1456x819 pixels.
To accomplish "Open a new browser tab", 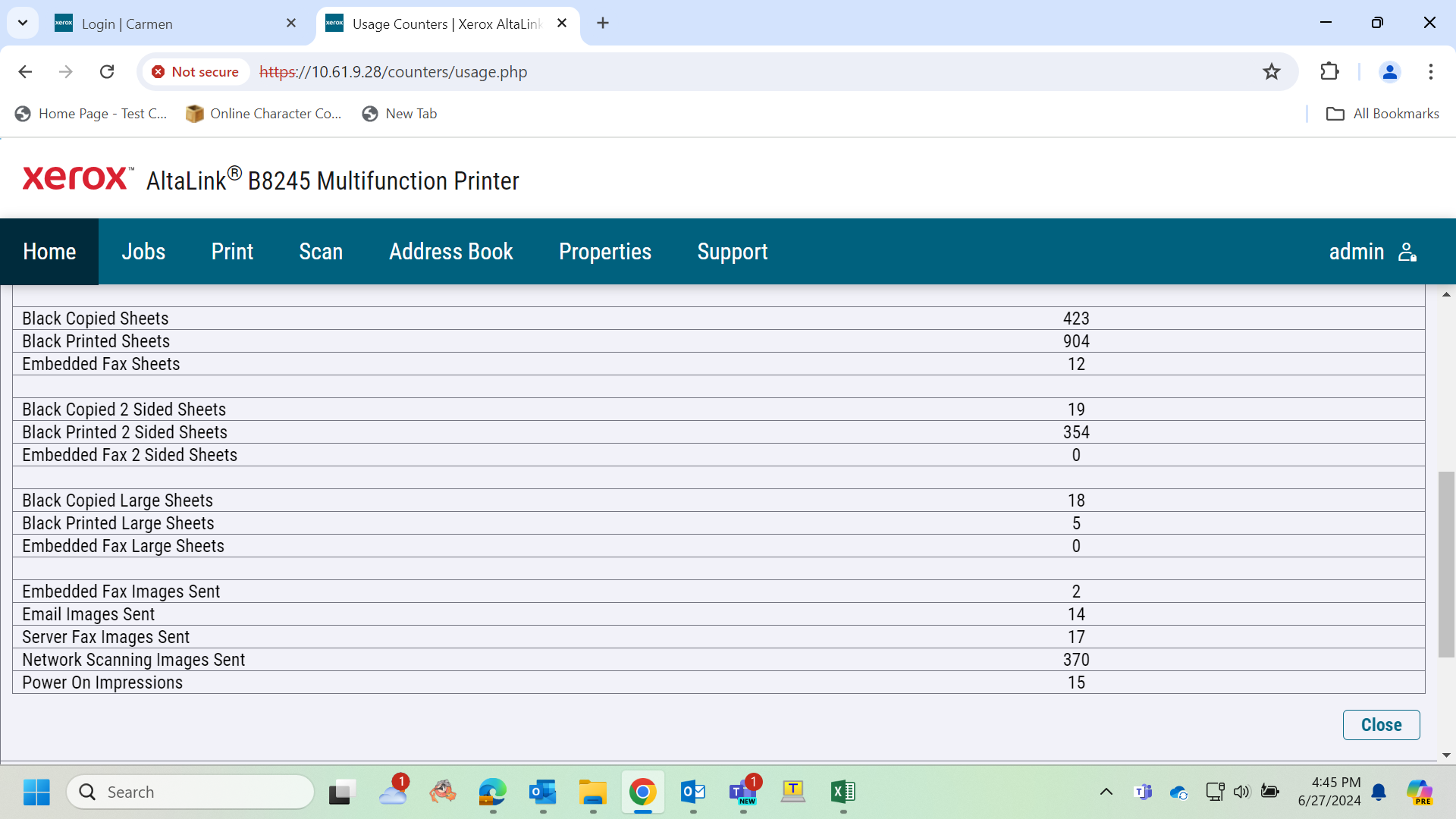I will click(x=603, y=24).
